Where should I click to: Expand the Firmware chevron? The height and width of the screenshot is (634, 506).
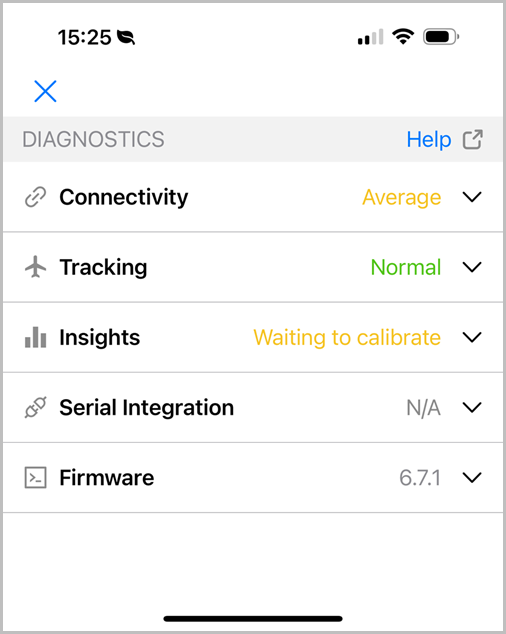[x=472, y=478]
